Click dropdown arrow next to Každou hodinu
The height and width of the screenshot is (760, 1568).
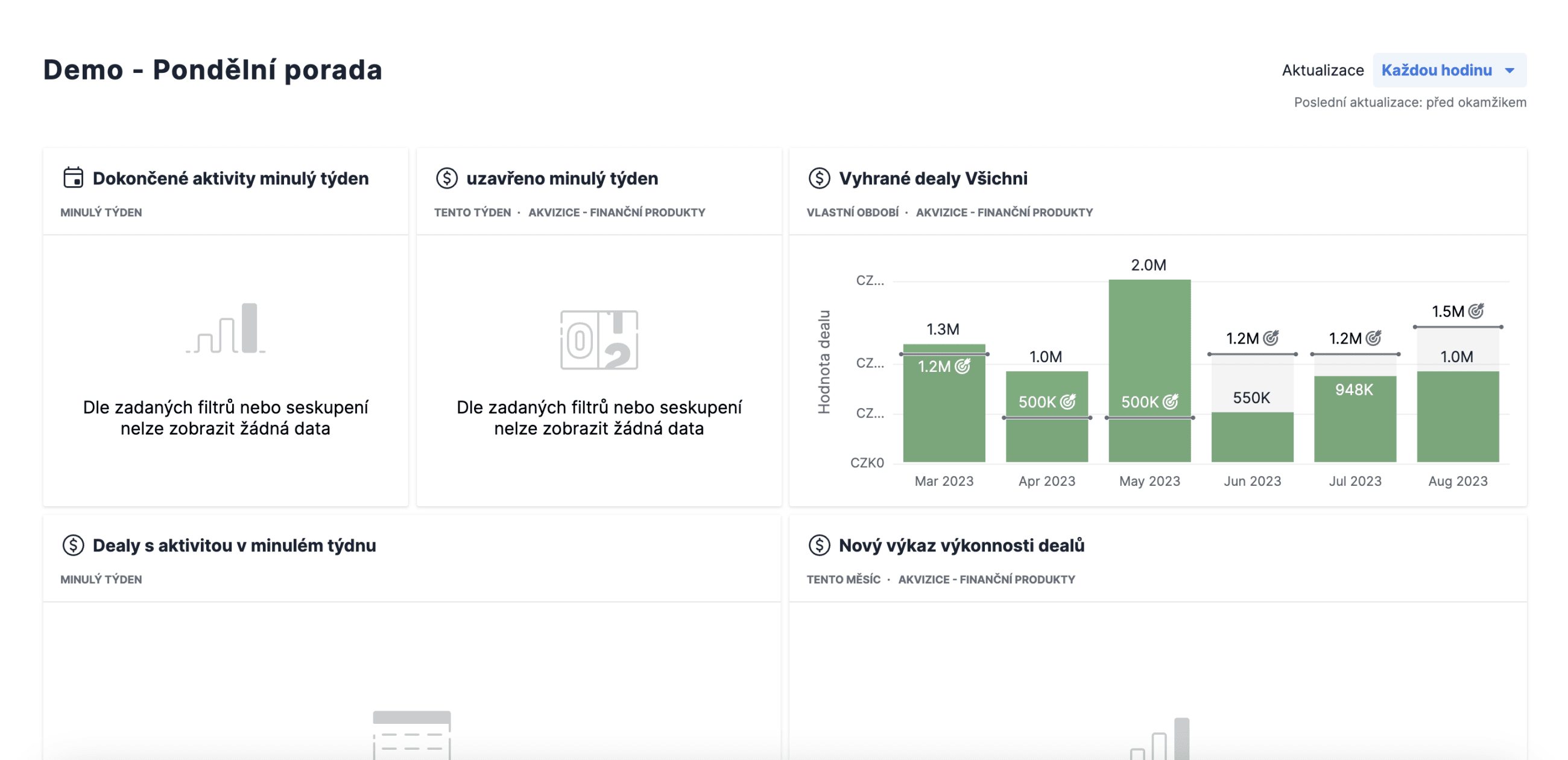coord(1510,71)
